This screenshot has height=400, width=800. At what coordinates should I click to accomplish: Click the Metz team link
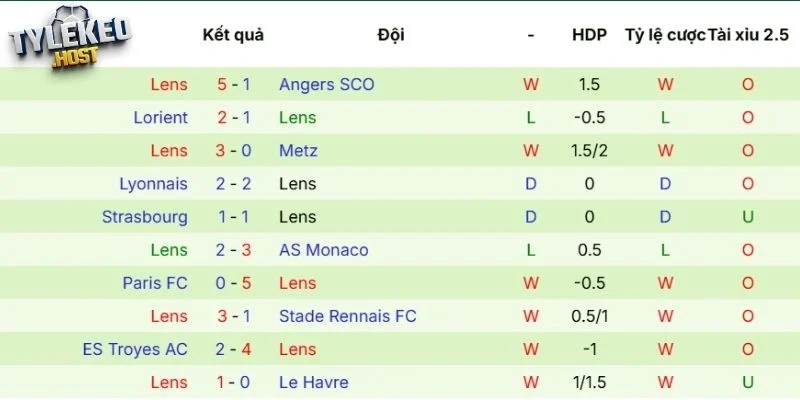point(298,151)
